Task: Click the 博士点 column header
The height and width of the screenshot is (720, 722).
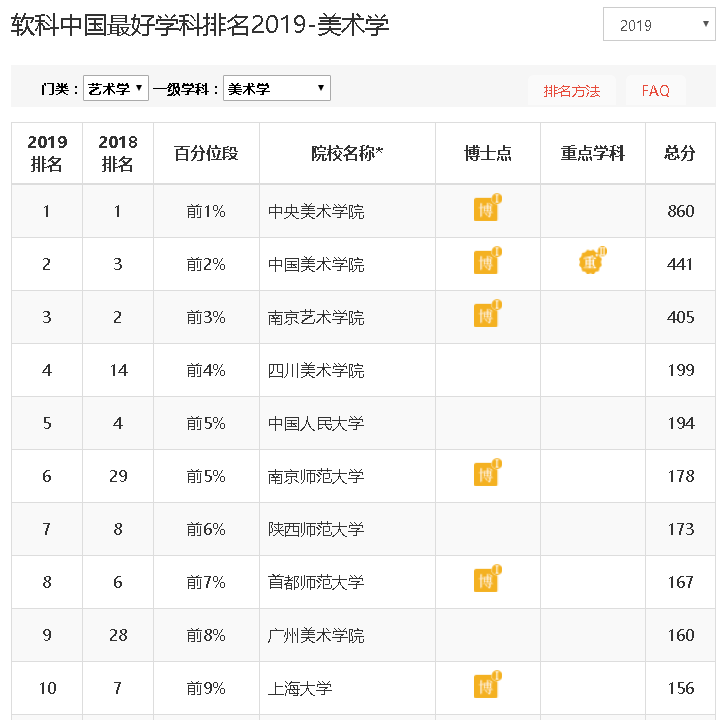Action: pos(488,153)
